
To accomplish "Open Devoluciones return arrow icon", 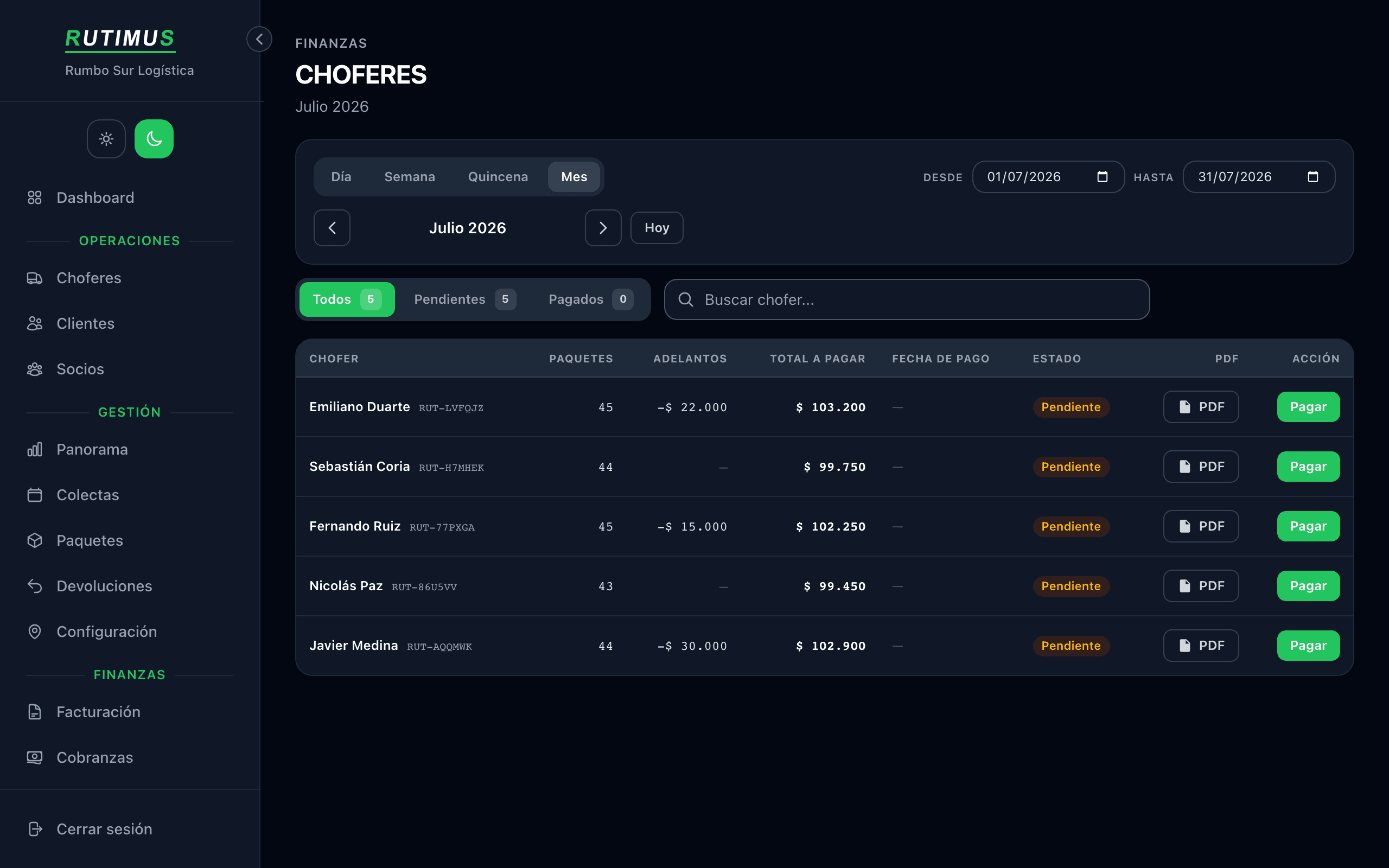I will pyautogui.click(x=34, y=586).
